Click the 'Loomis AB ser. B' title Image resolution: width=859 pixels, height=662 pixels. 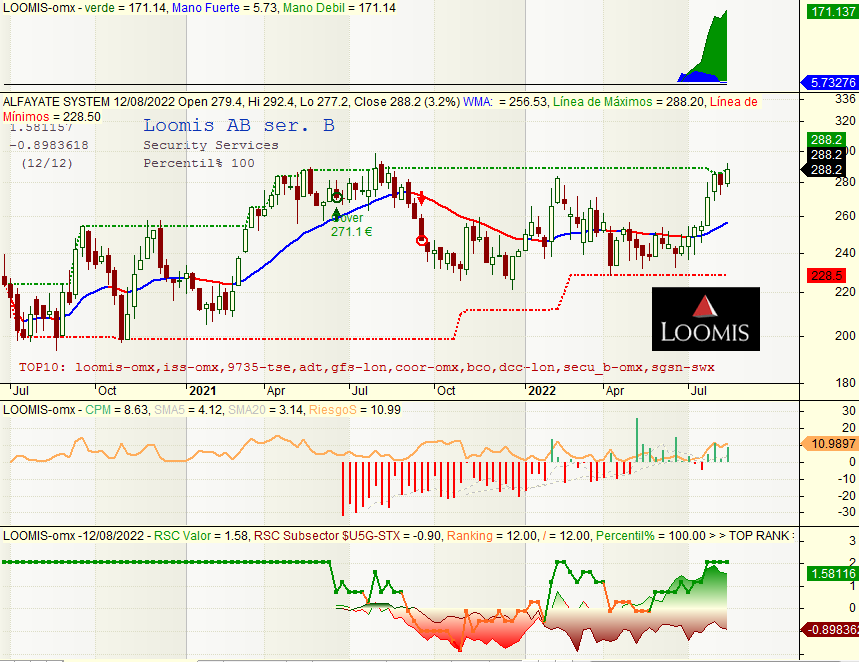click(239, 125)
